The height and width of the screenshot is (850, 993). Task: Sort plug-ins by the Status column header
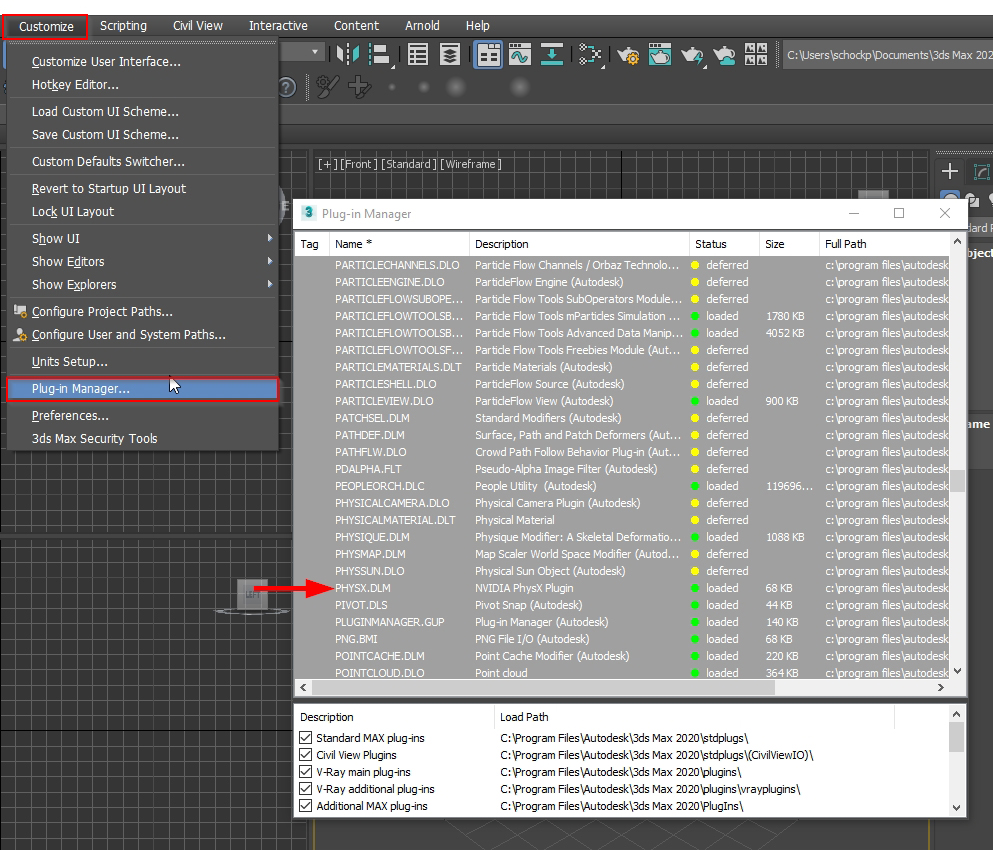711,244
